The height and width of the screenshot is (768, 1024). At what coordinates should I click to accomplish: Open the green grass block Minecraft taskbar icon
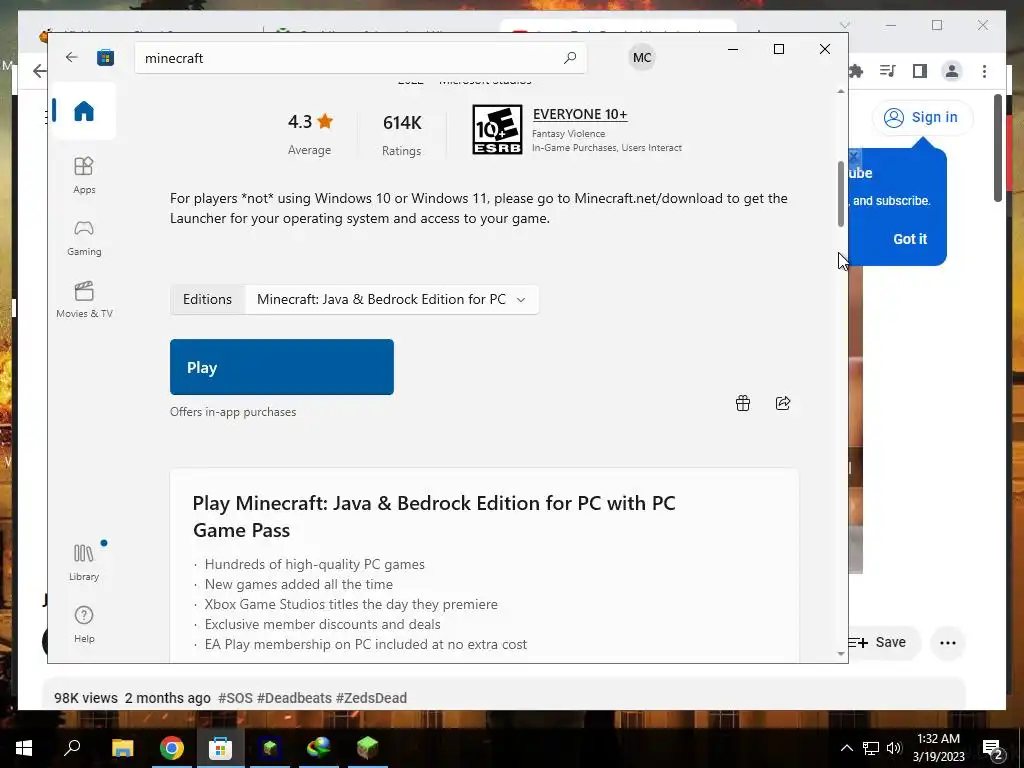click(368, 748)
